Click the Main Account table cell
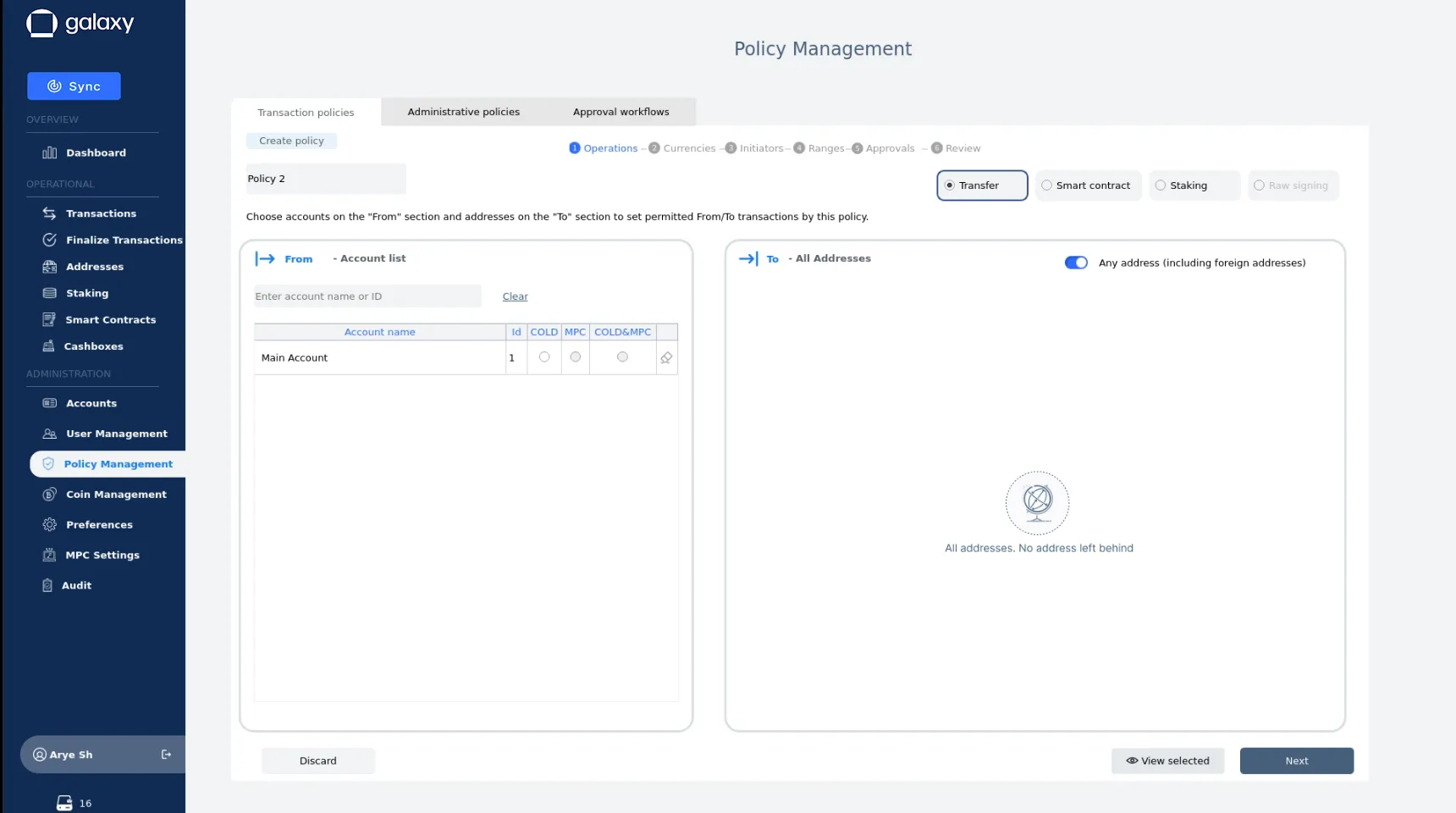Screen dimensions: 1456x813 [x=379, y=357]
